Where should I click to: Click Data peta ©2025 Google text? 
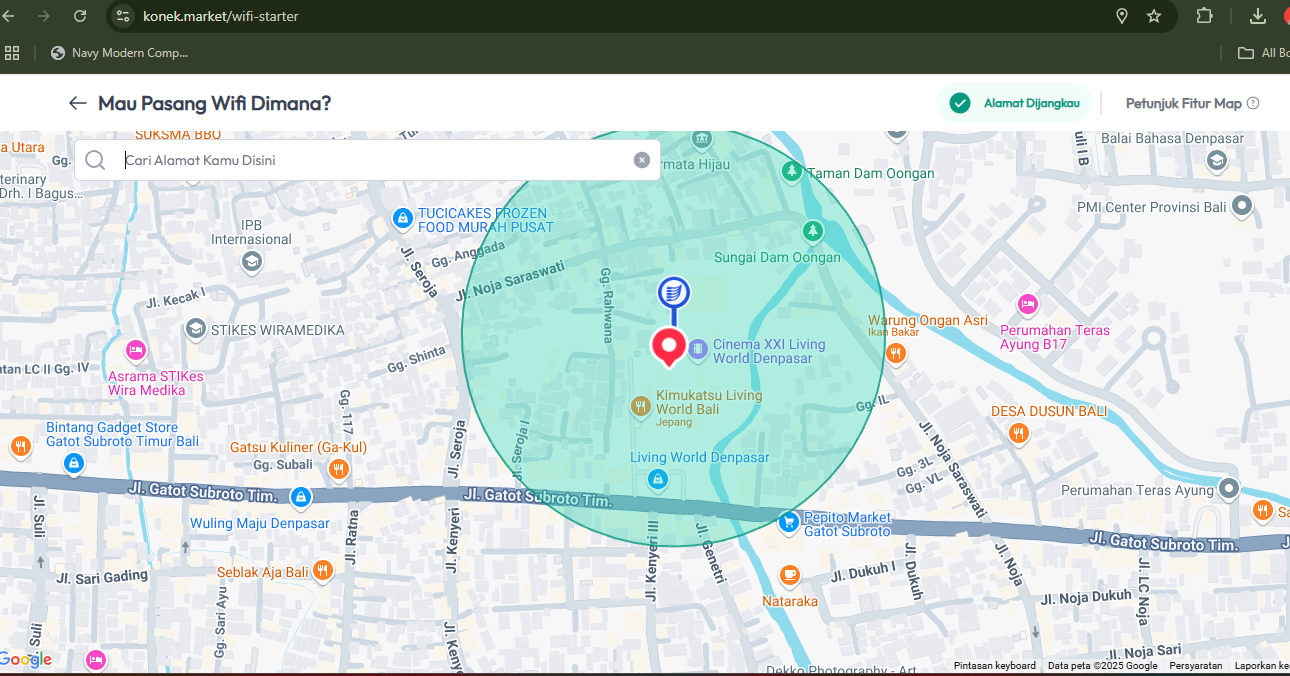(1103, 665)
